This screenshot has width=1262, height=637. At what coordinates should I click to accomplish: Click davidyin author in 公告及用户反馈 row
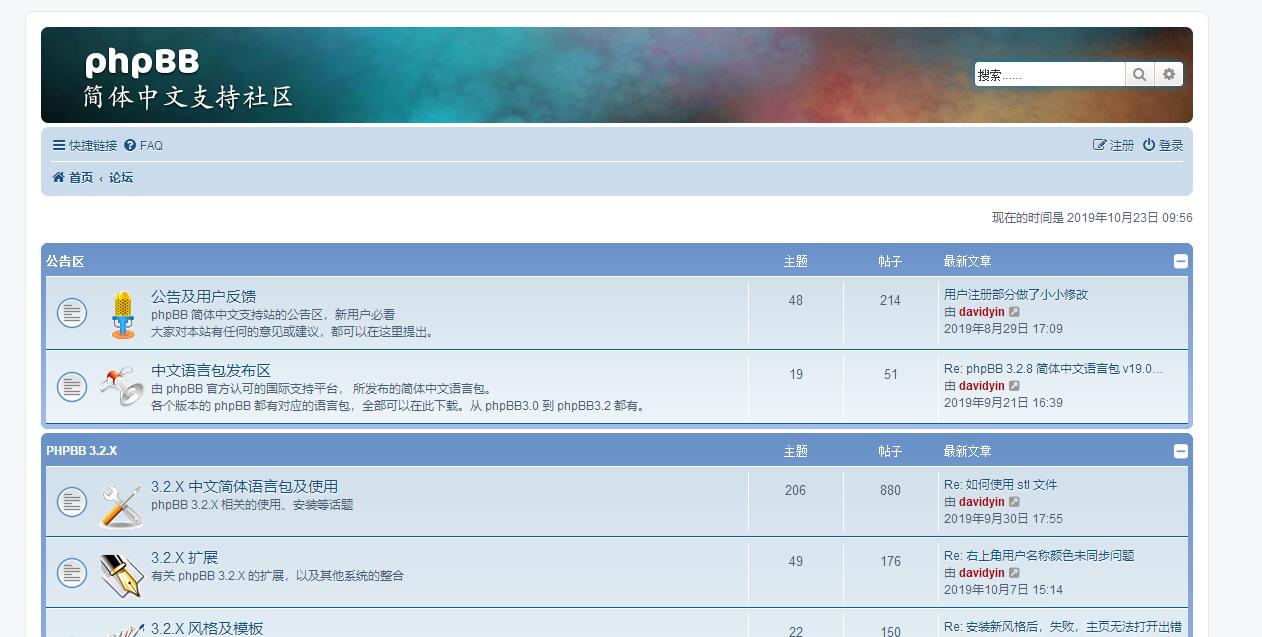(x=982, y=312)
